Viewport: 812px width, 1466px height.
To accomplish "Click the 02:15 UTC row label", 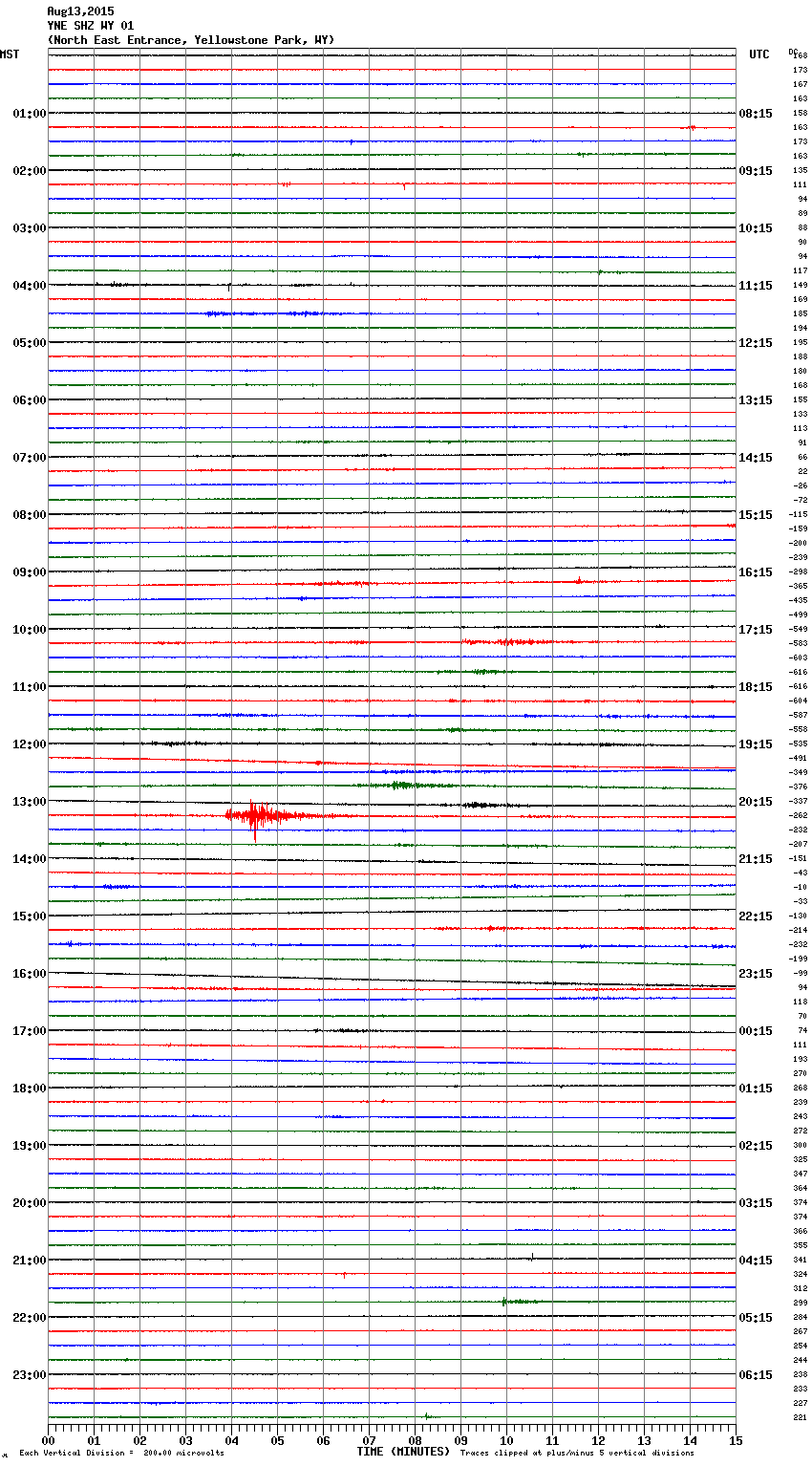I will pos(756,1146).
